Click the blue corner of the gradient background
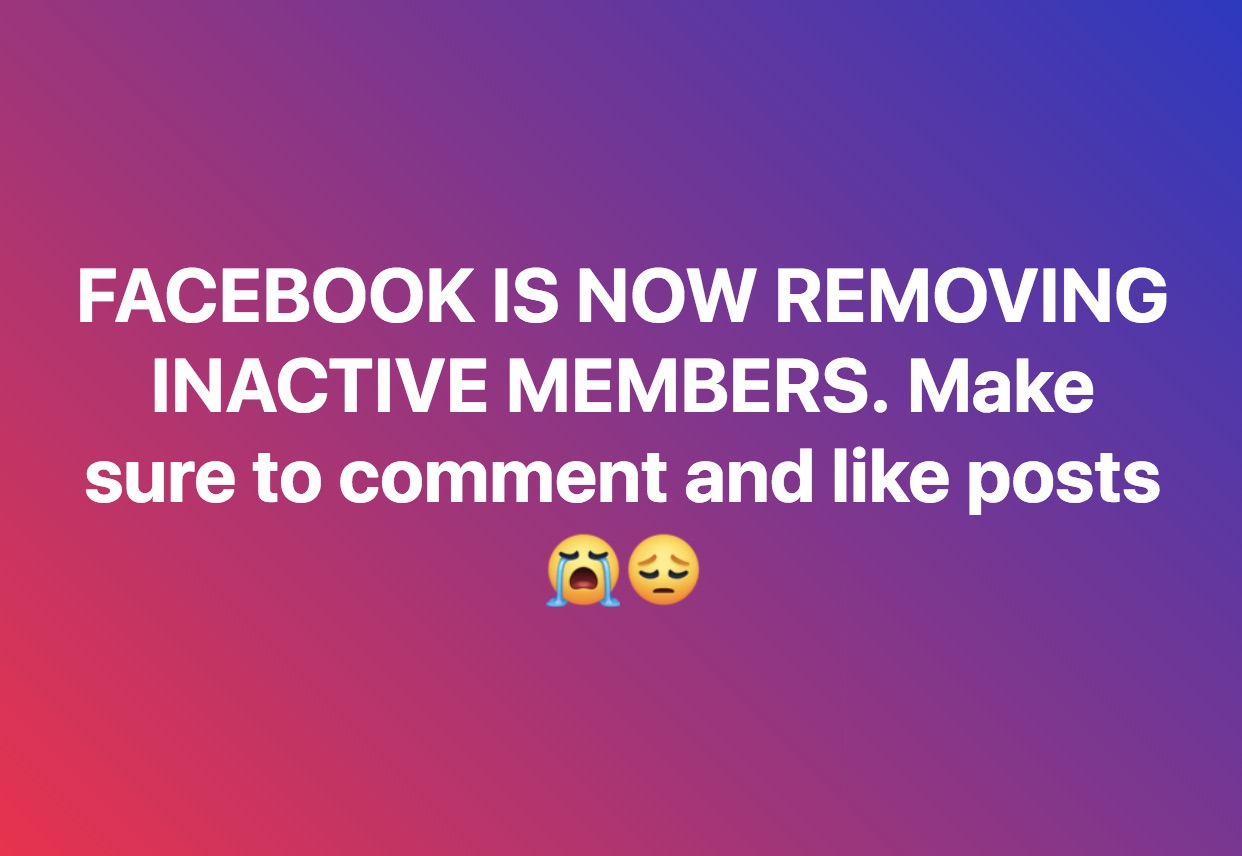 coord(1215,25)
